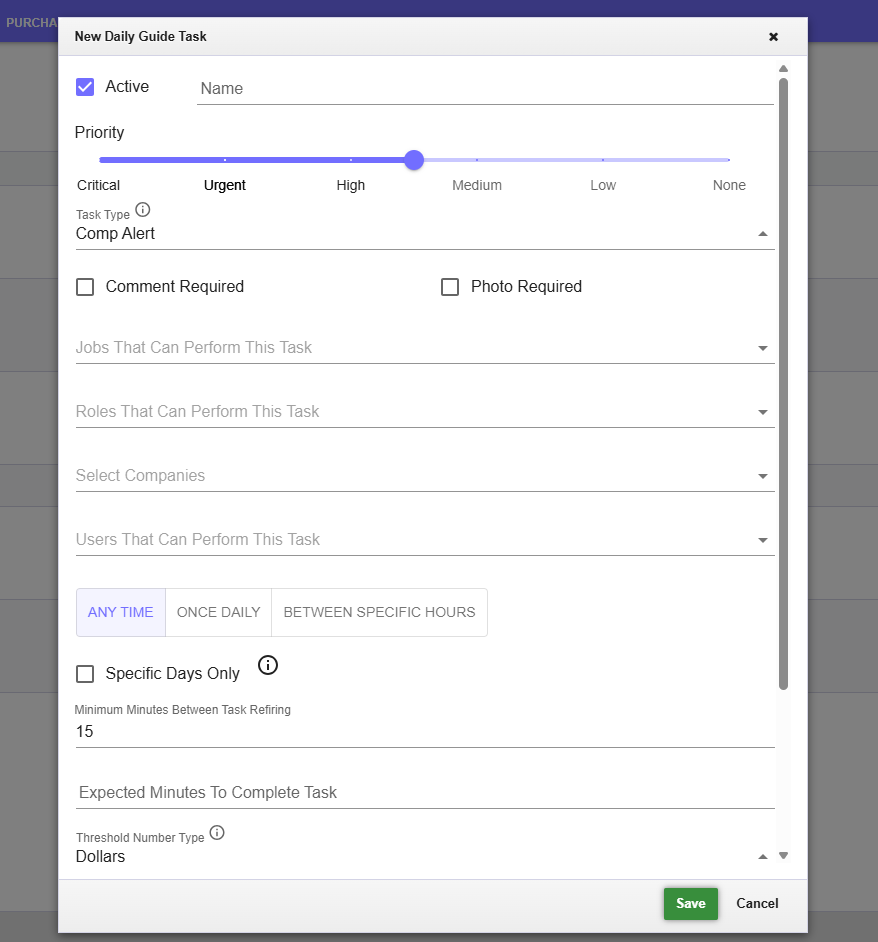Click the Threshold Number Type info icon
Image resolution: width=878 pixels, height=942 pixels.
(217, 833)
